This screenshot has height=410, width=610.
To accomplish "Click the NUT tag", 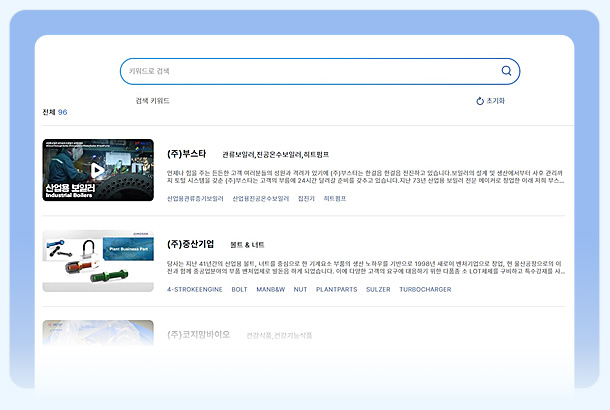I will click(300, 288).
